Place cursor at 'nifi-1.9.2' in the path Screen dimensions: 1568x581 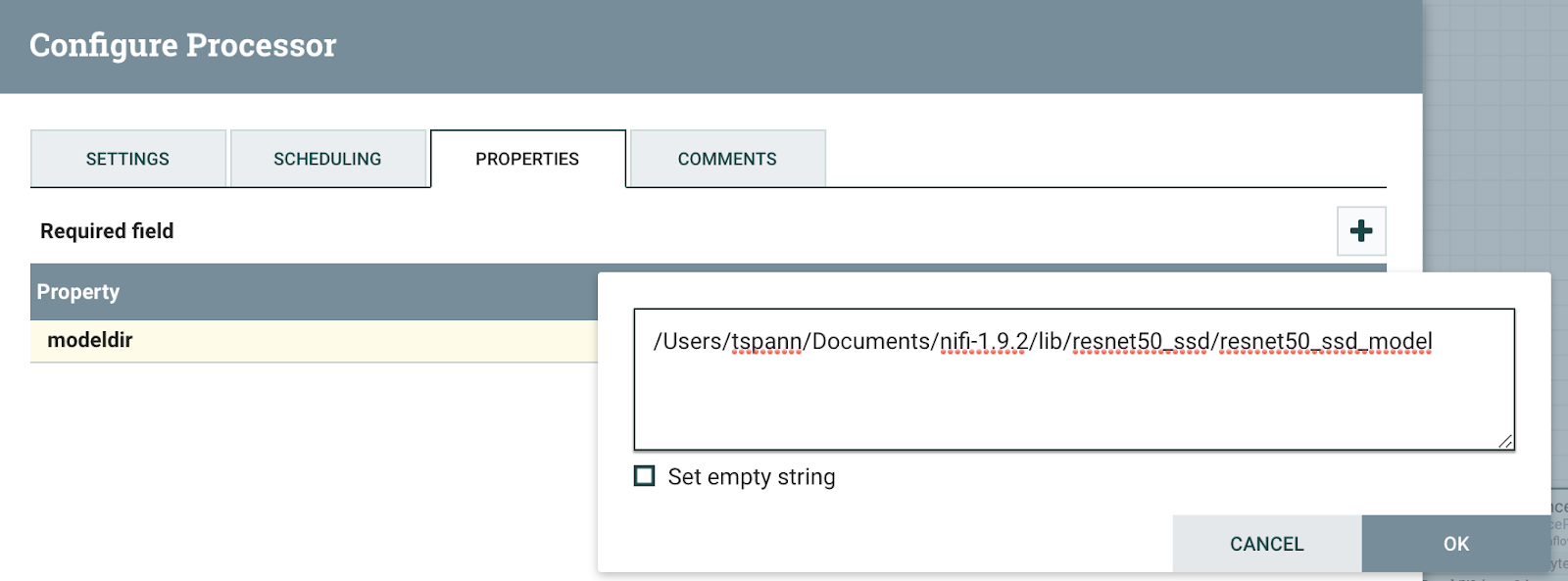pos(983,341)
